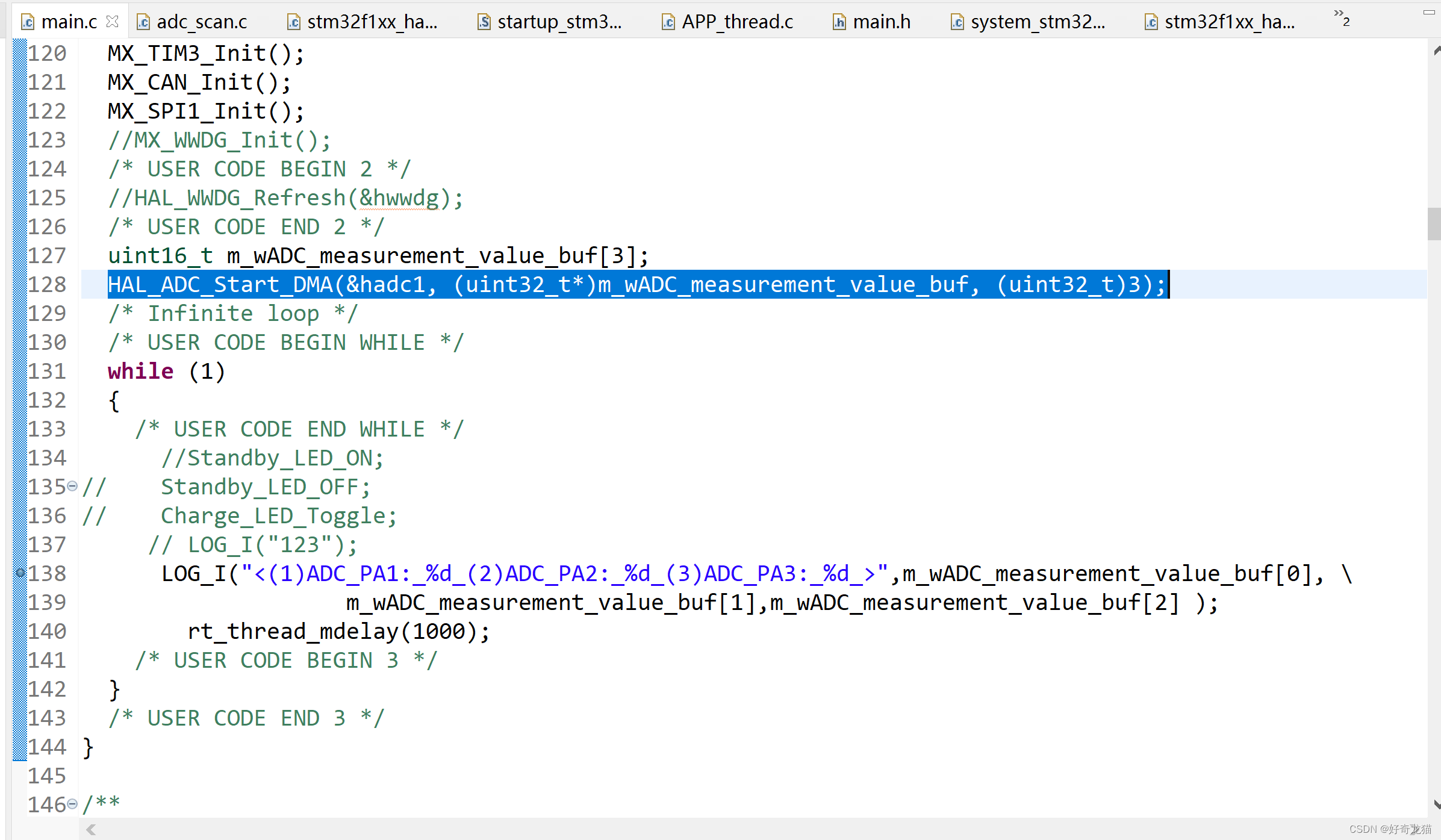This screenshot has width=1441, height=840.
Task: Switch to the APP_thread.c tab
Action: pos(736,22)
